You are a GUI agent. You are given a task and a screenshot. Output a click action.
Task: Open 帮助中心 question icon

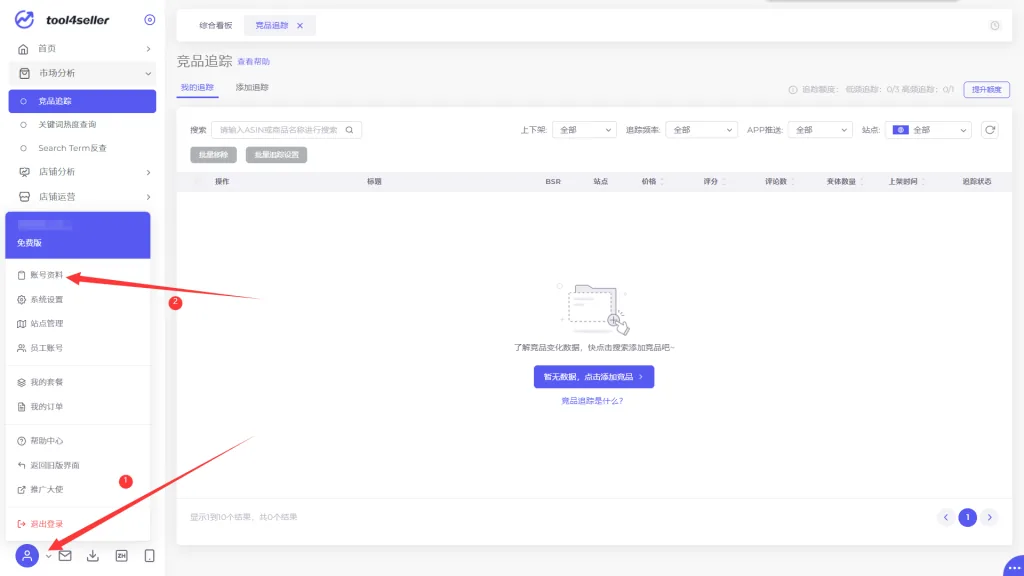pos(22,441)
